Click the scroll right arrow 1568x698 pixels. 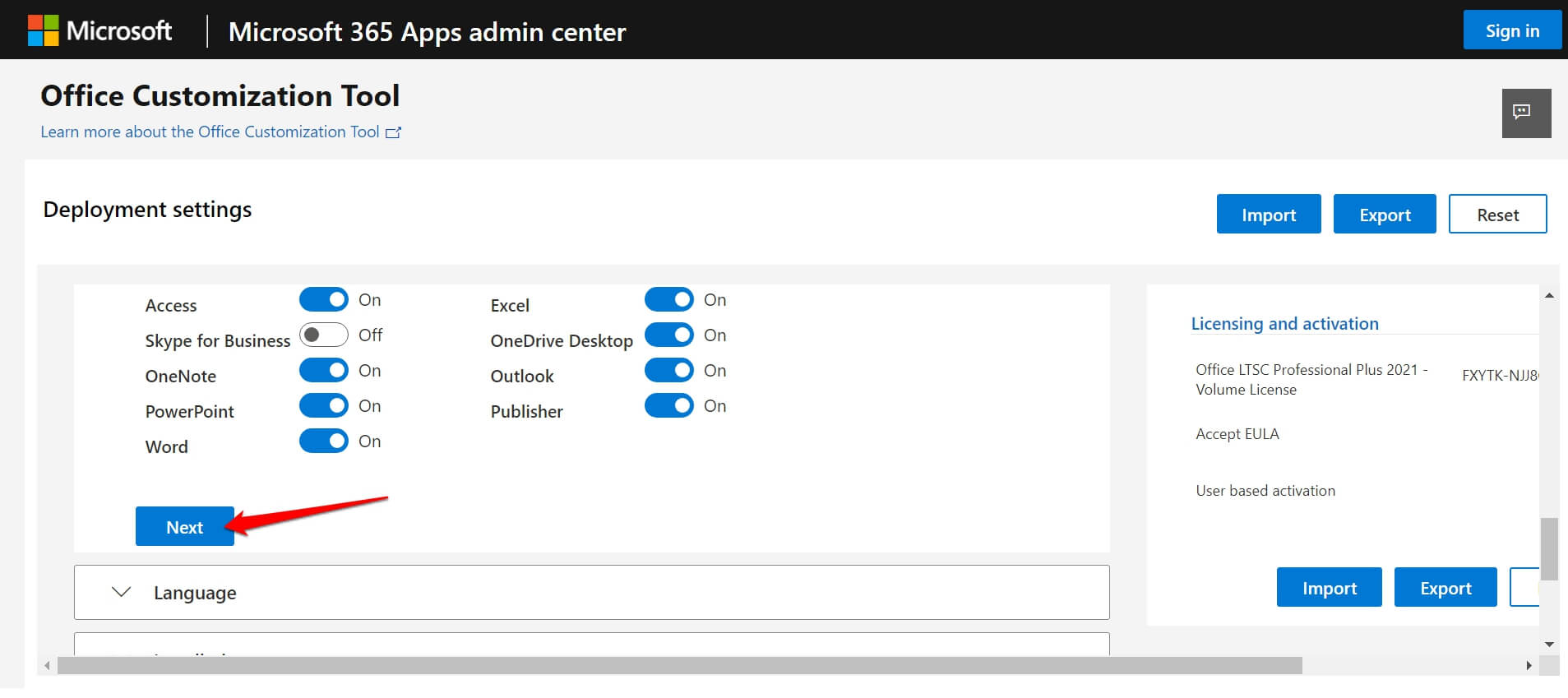point(1529,665)
